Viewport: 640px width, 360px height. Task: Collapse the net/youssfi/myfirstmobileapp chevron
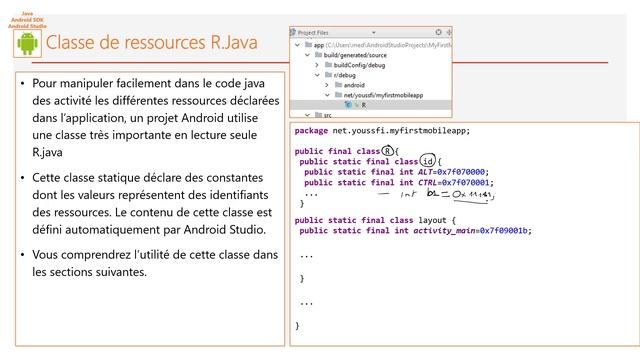tap(327, 95)
